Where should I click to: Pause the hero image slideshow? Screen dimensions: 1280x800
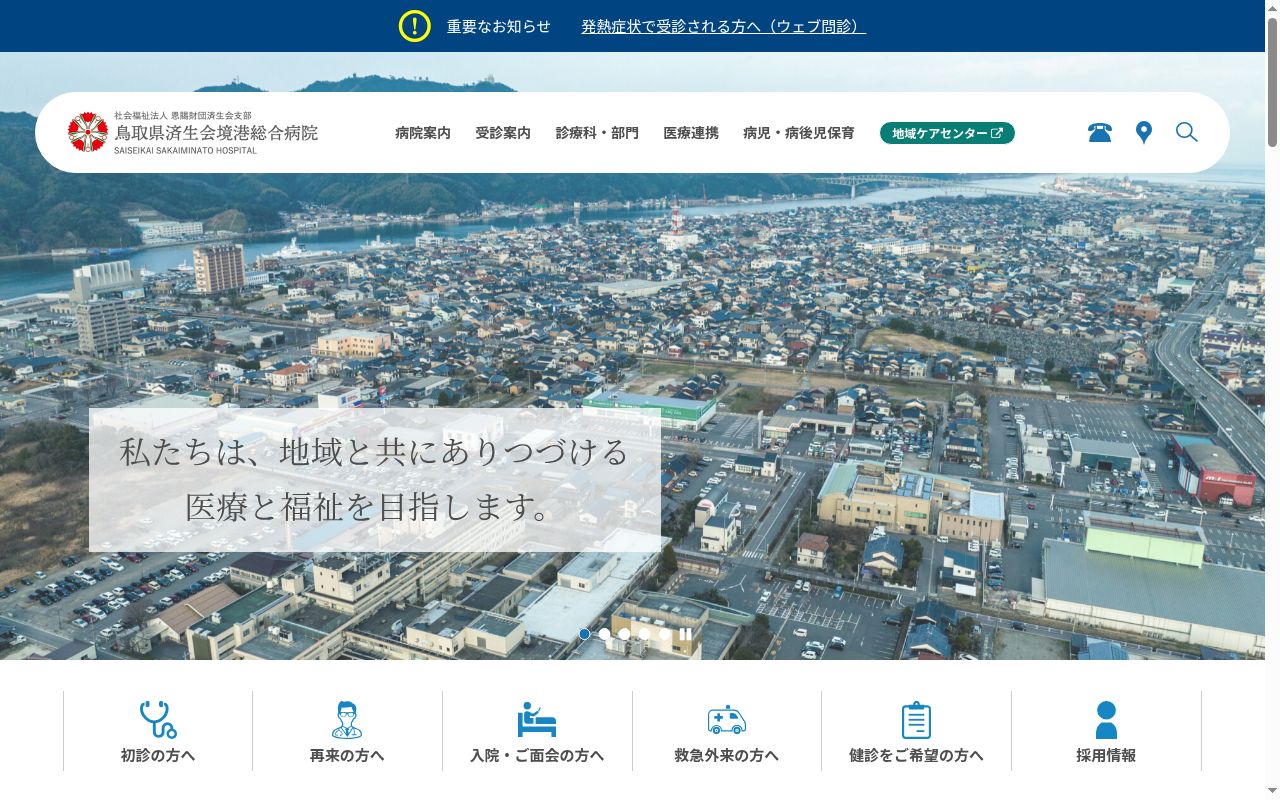point(686,634)
